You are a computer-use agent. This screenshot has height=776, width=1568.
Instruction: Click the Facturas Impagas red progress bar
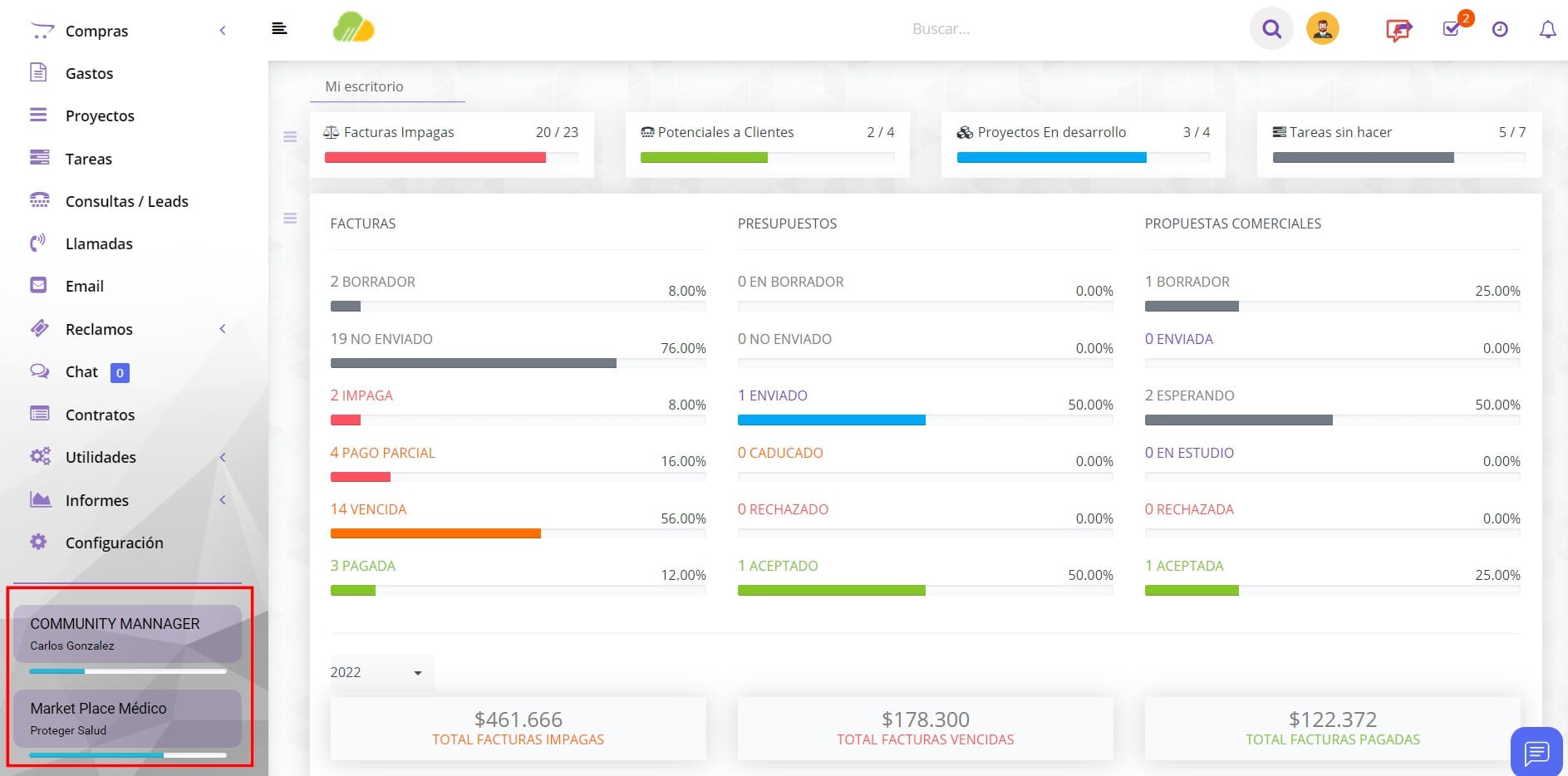435,158
